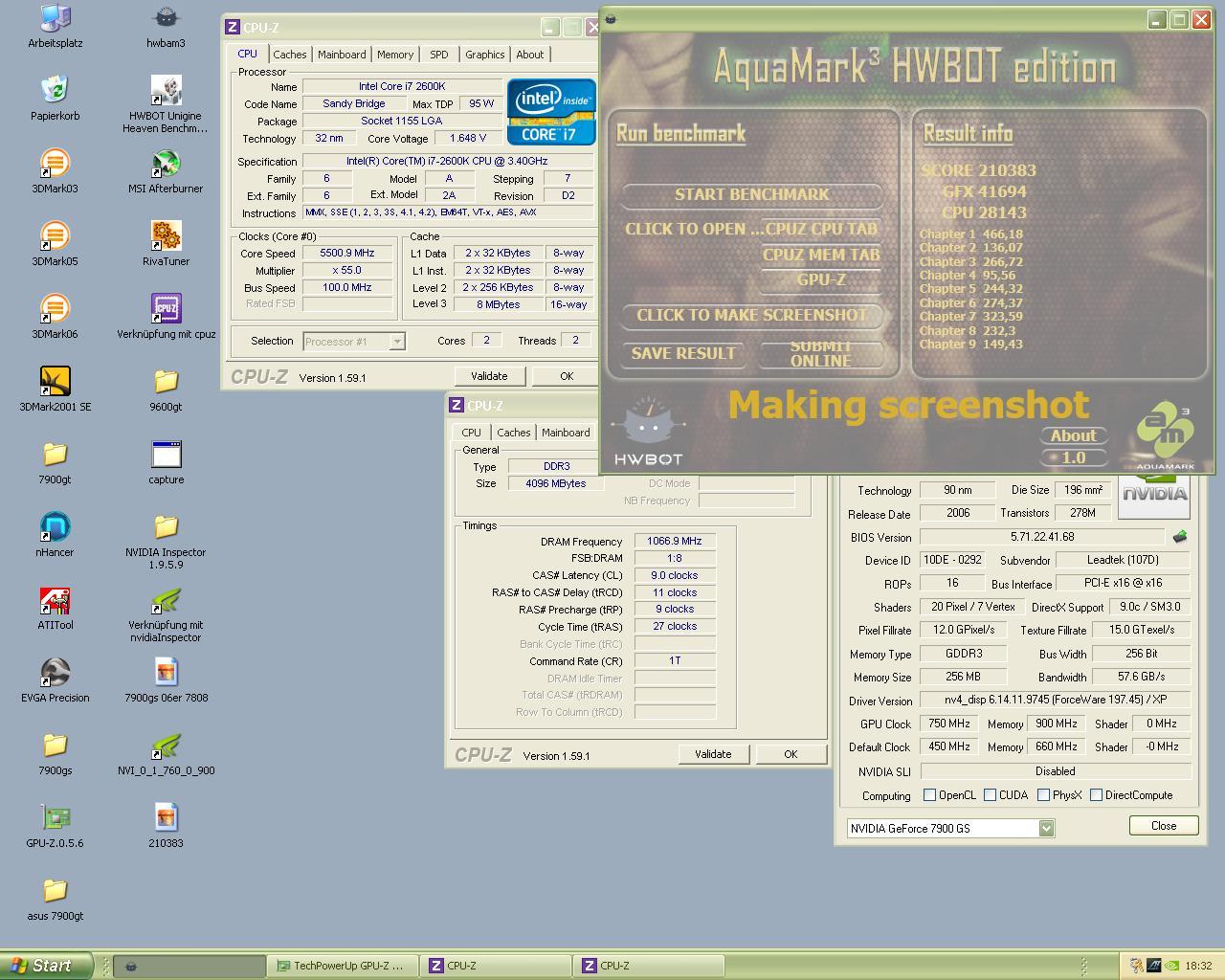
Task: Switch to the SPD tab in CPU-Z
Action: click(439, 55)
